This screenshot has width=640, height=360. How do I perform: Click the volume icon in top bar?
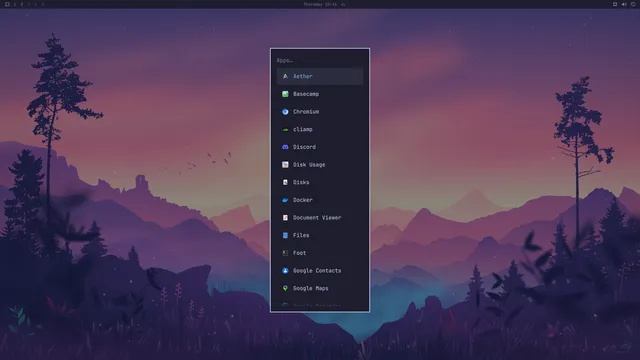pos(624,4)
